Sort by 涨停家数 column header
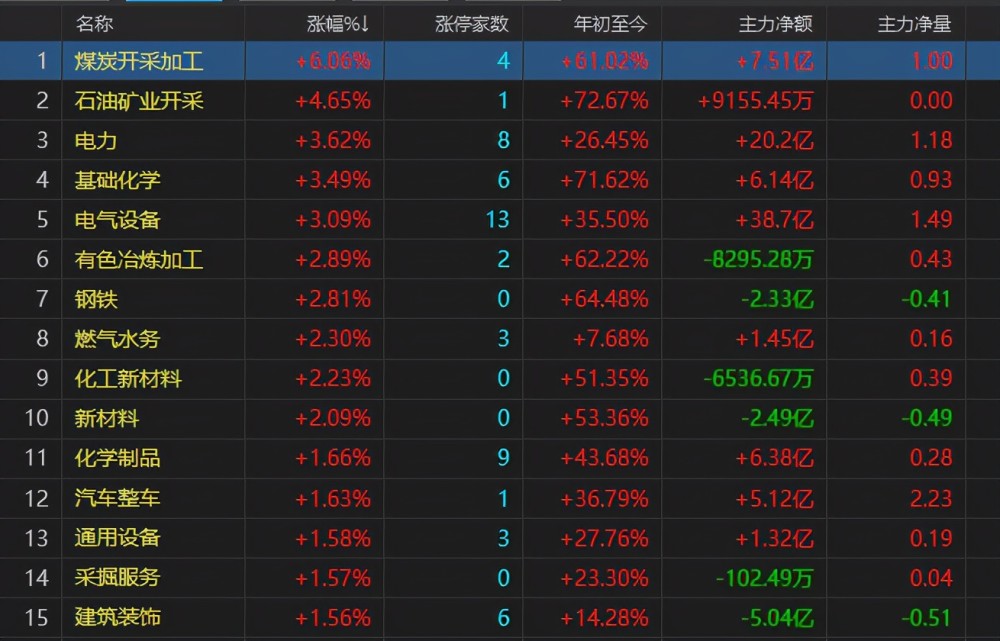The width and height of the screenshot is (1000, 641). (x=471, y=23)
